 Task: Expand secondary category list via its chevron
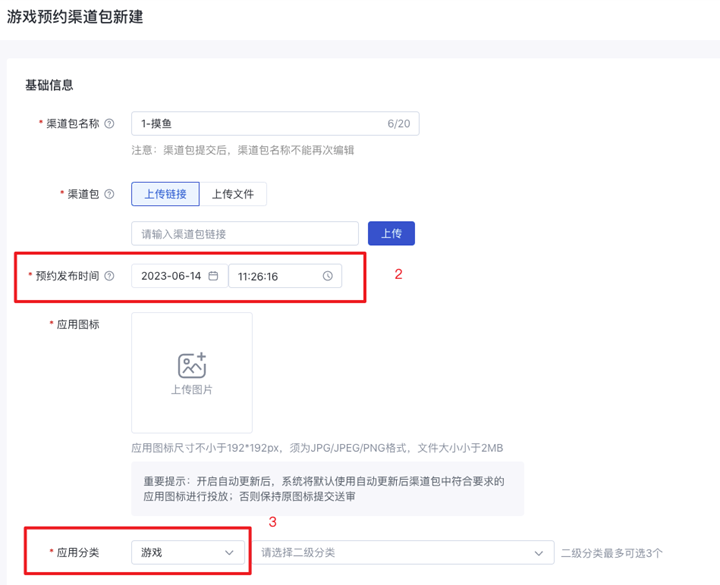point(540,552)
